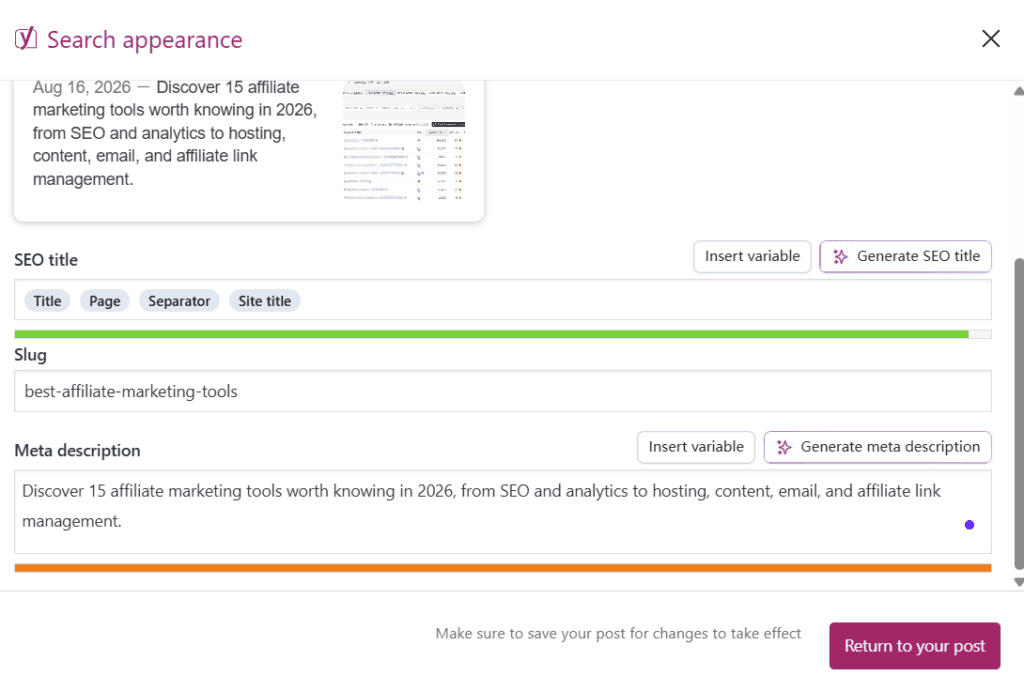
Task: Select the Title variable chip
Action: pyautogui.click(x=48, y=301)
